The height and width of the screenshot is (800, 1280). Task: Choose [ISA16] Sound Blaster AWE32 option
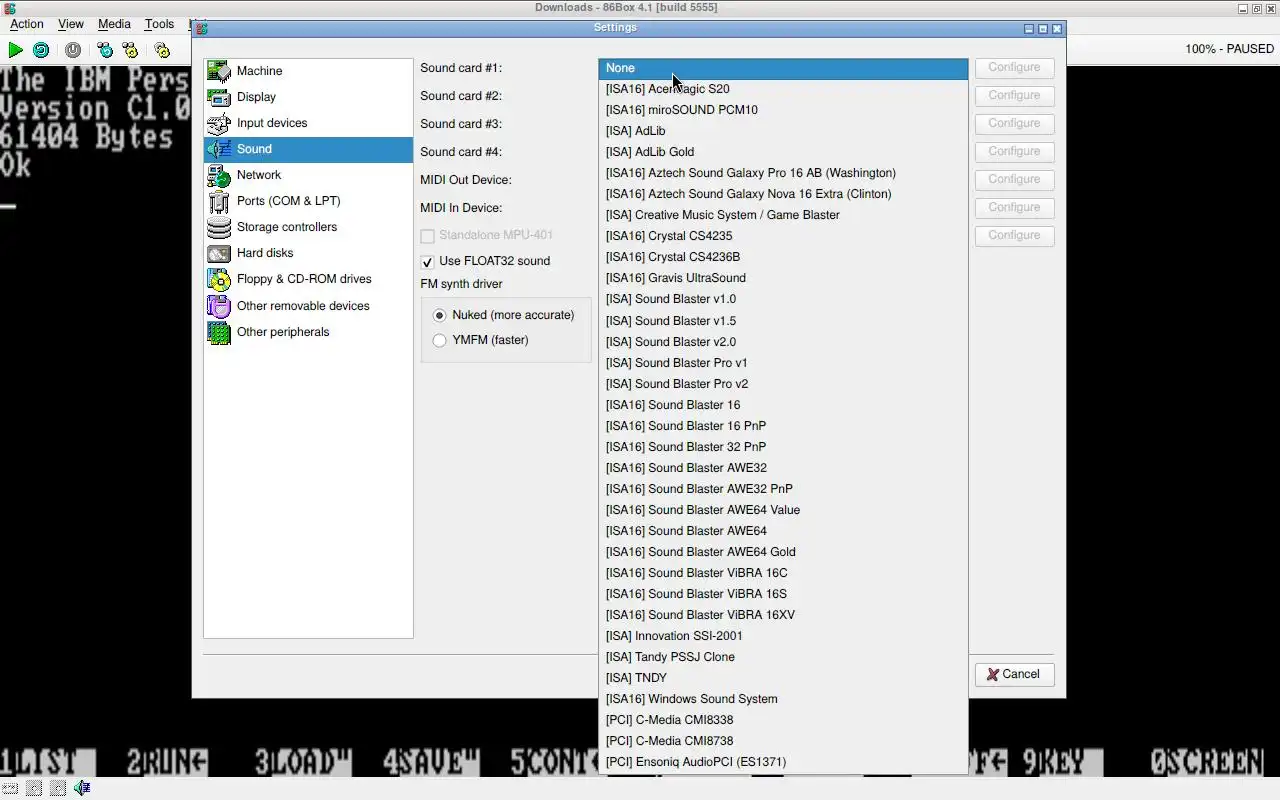[783, 468]
